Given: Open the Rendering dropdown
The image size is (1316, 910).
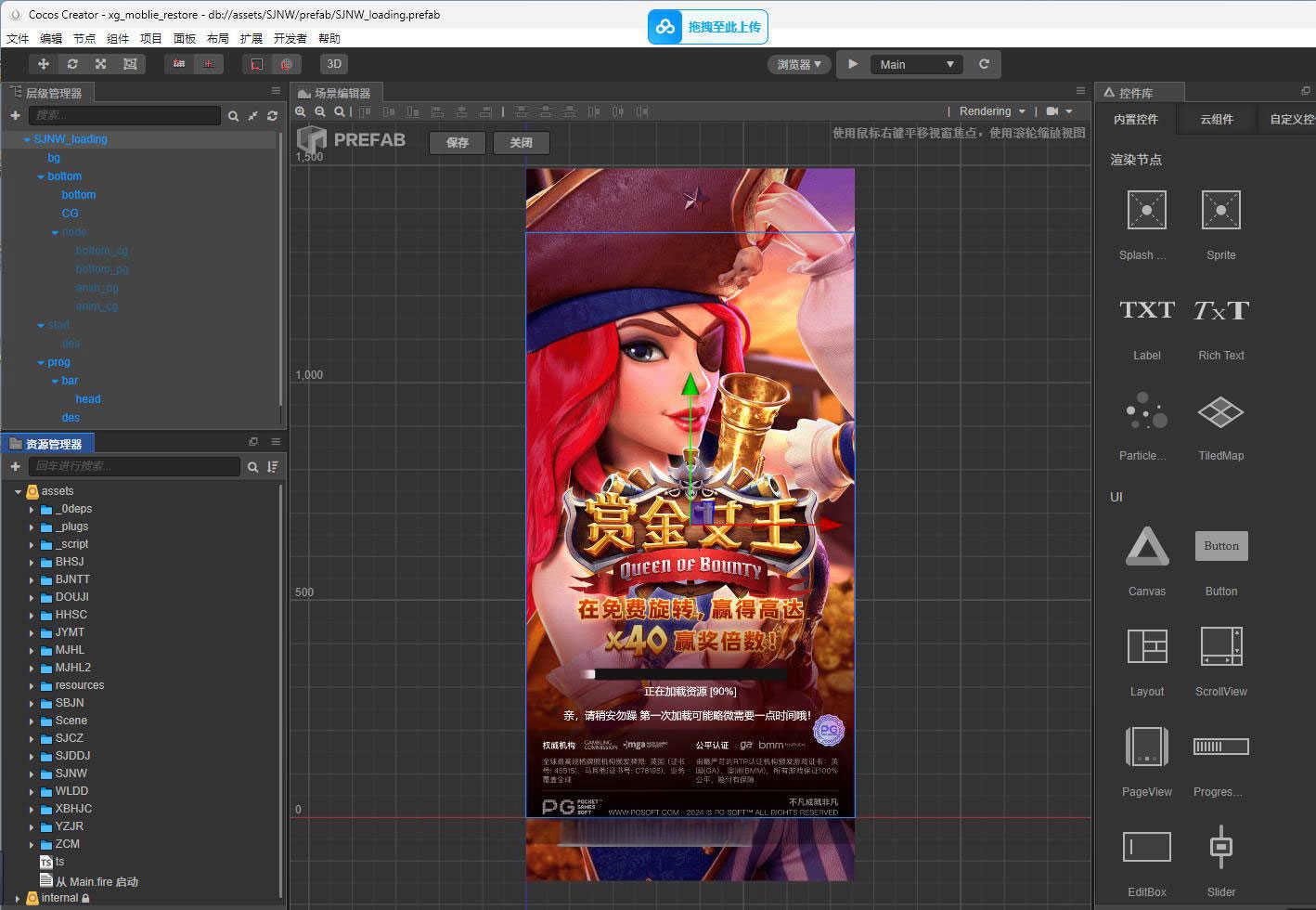Looking at the screenshot, I should (x=992, y=111).
